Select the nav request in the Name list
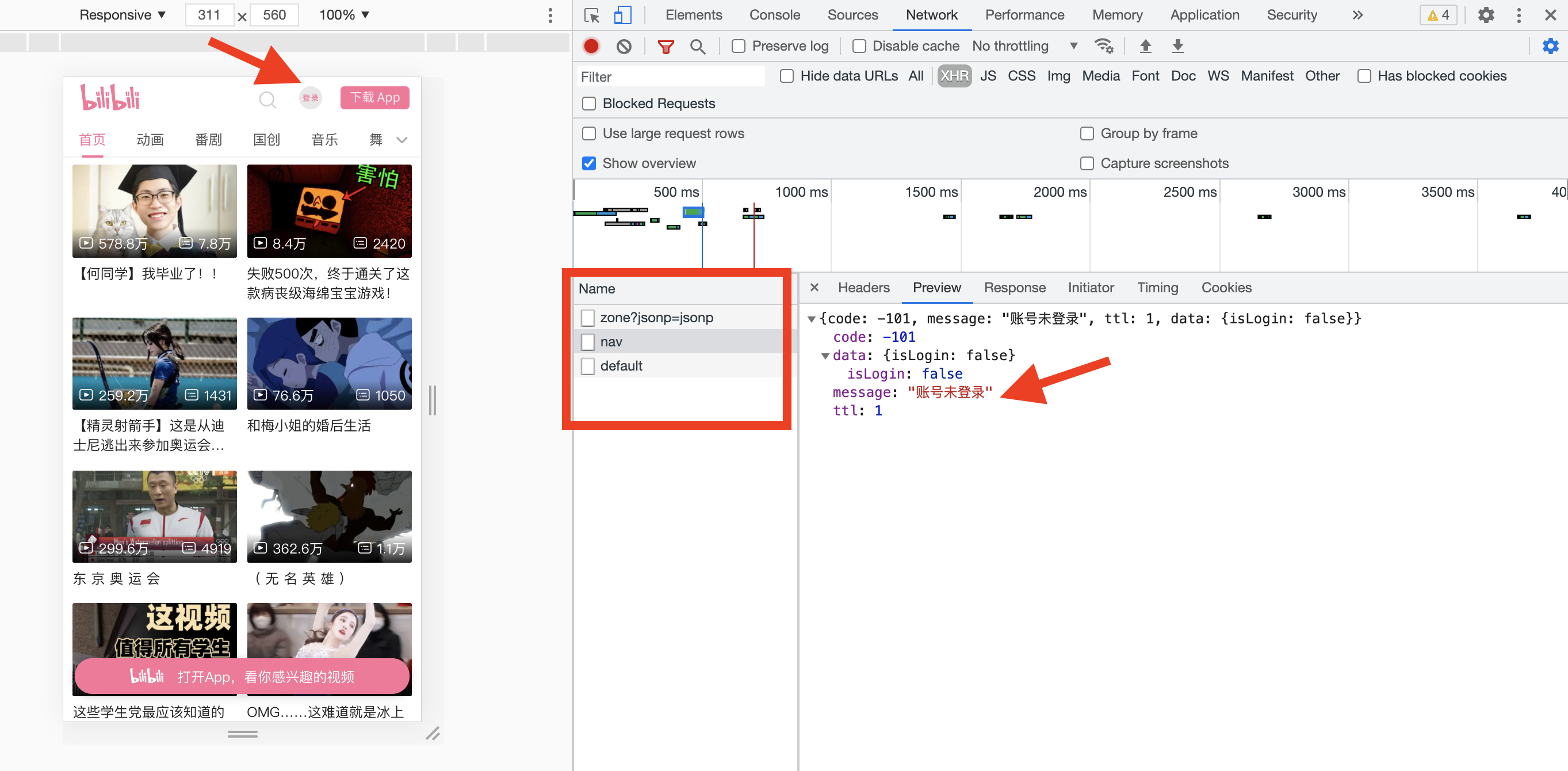Image resolution: width=1568 pixels, height=771 pixels. click(611, 342)
